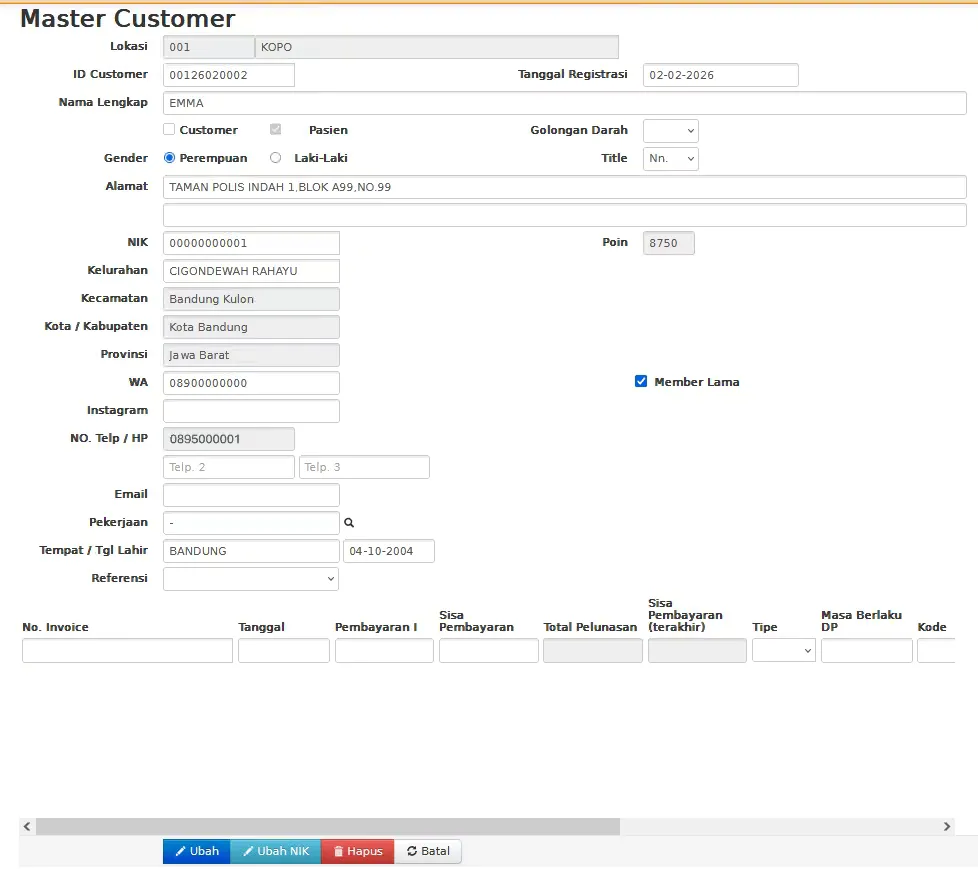Open the Golongan Darah dropdown

click(671, 131)
